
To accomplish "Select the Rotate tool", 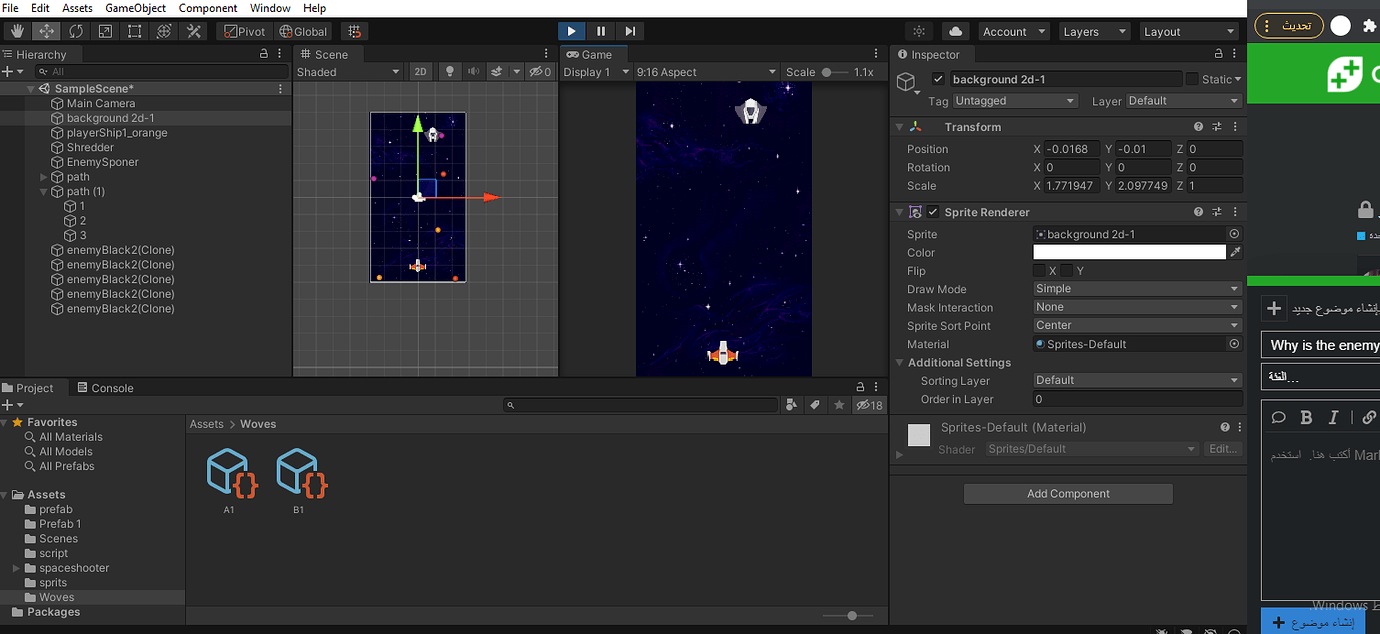I will click(76, 32).
